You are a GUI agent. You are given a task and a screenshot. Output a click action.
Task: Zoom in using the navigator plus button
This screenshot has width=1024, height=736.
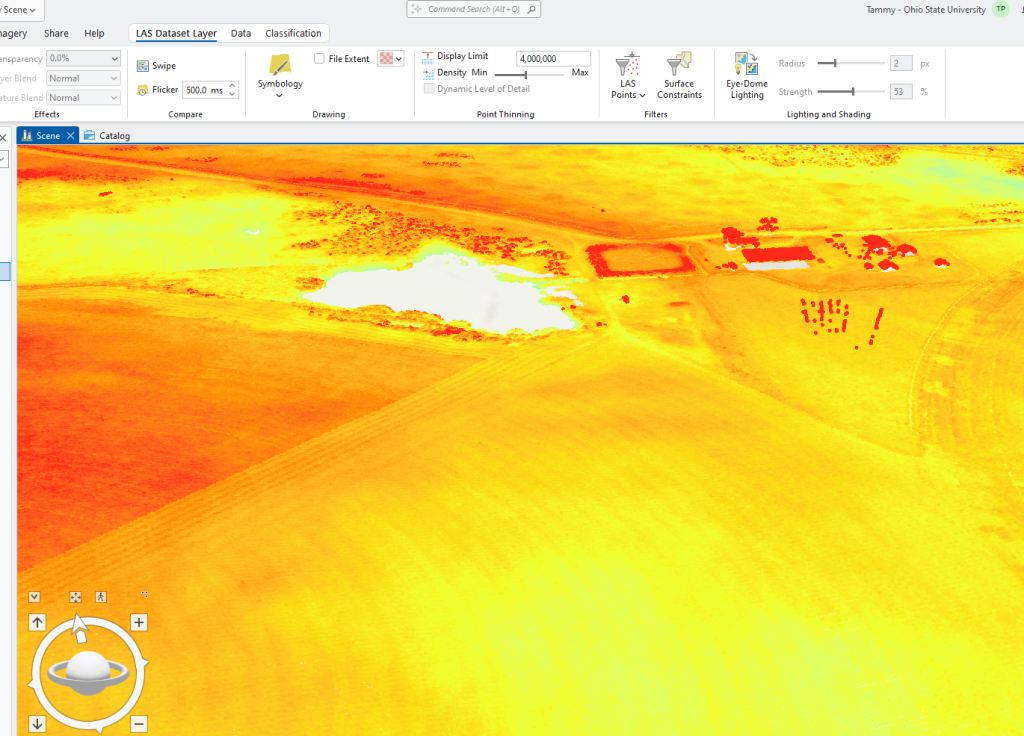[139, 622]
